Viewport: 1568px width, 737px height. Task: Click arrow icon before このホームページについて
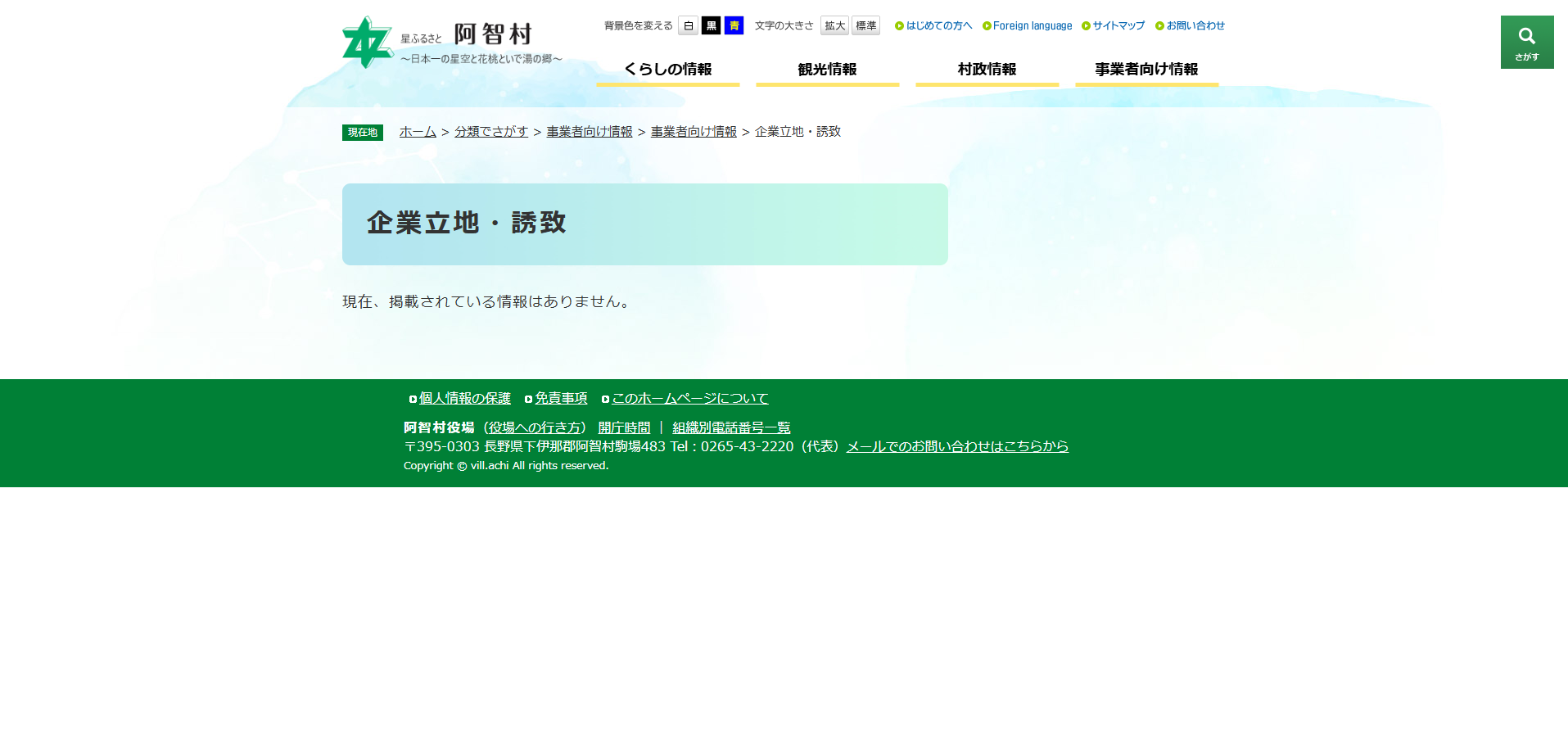point(605,399)
